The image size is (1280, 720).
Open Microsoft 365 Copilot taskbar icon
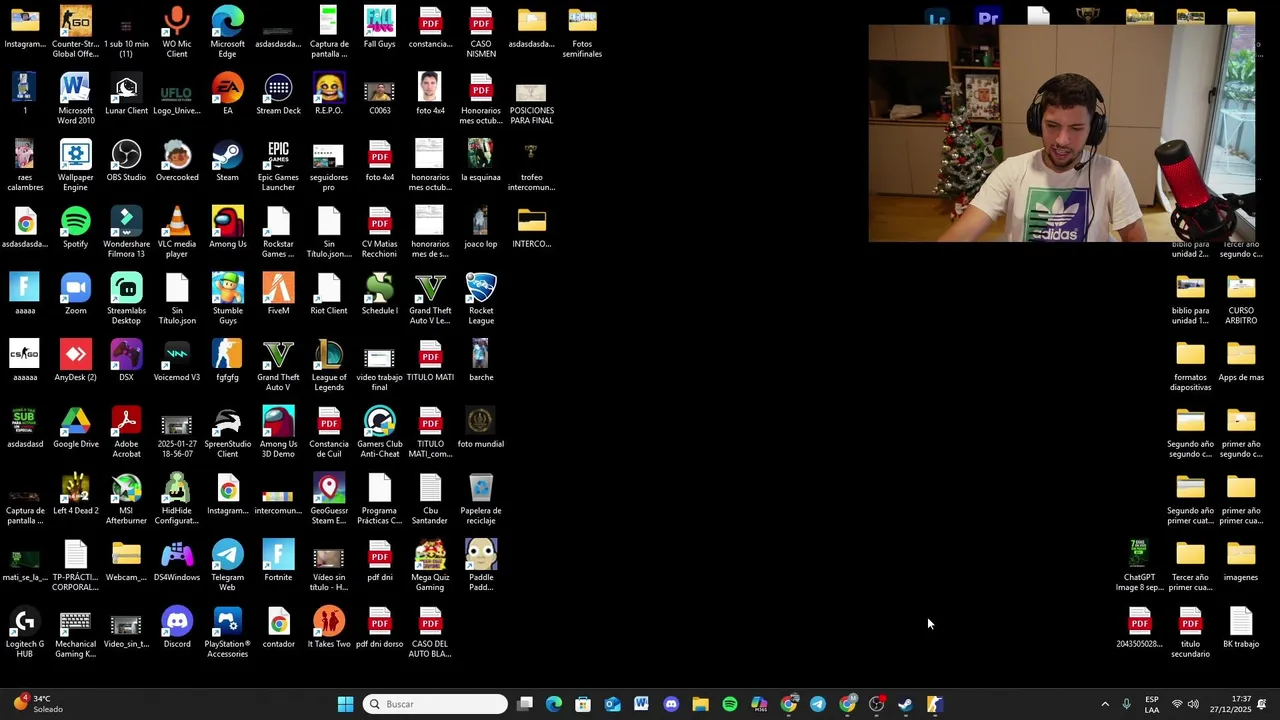pos(759,704)
